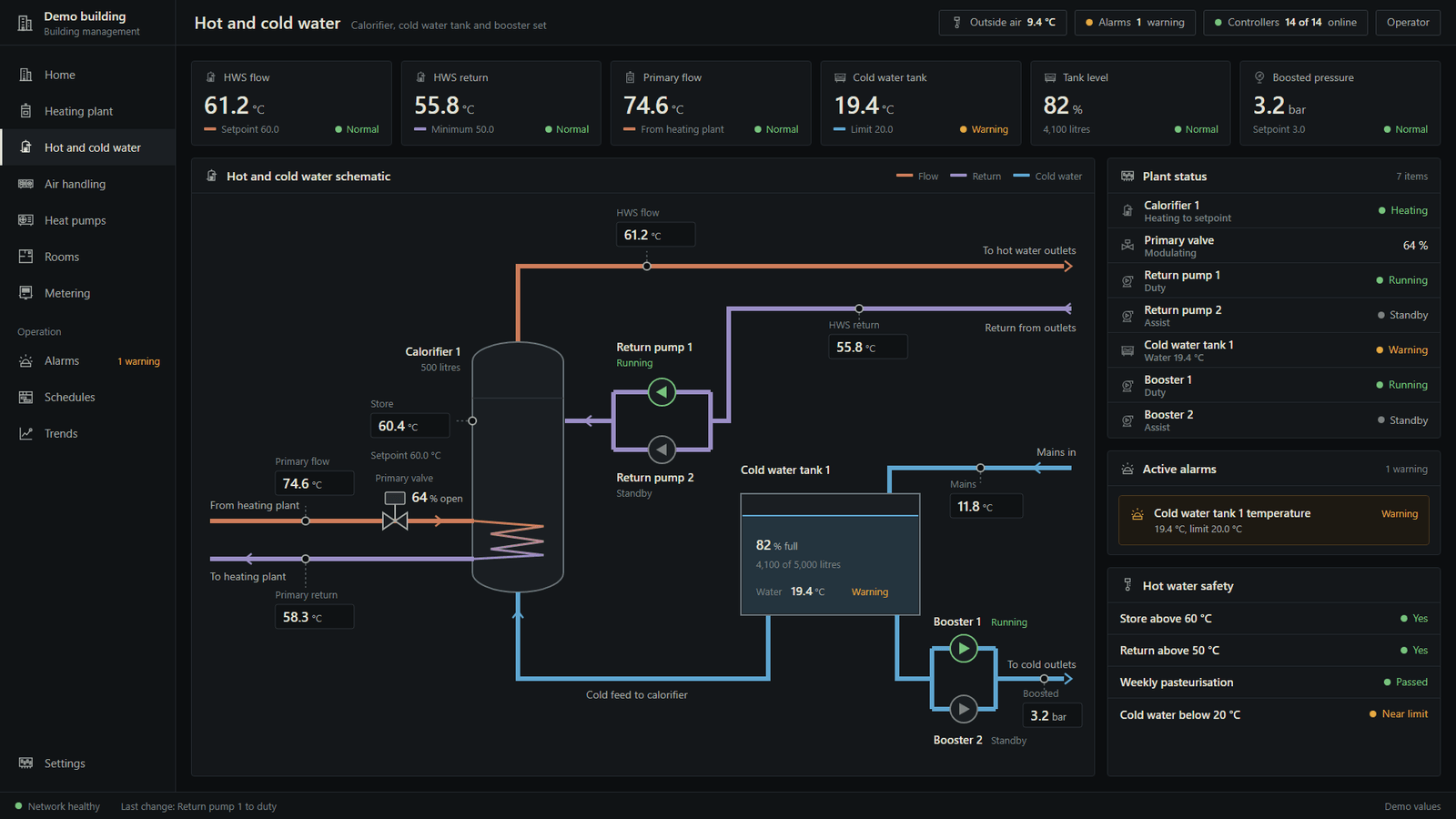Click the Cold water tank card icon
The height and width of the screenshot is (819, 1456).
(x=840, y=77)
